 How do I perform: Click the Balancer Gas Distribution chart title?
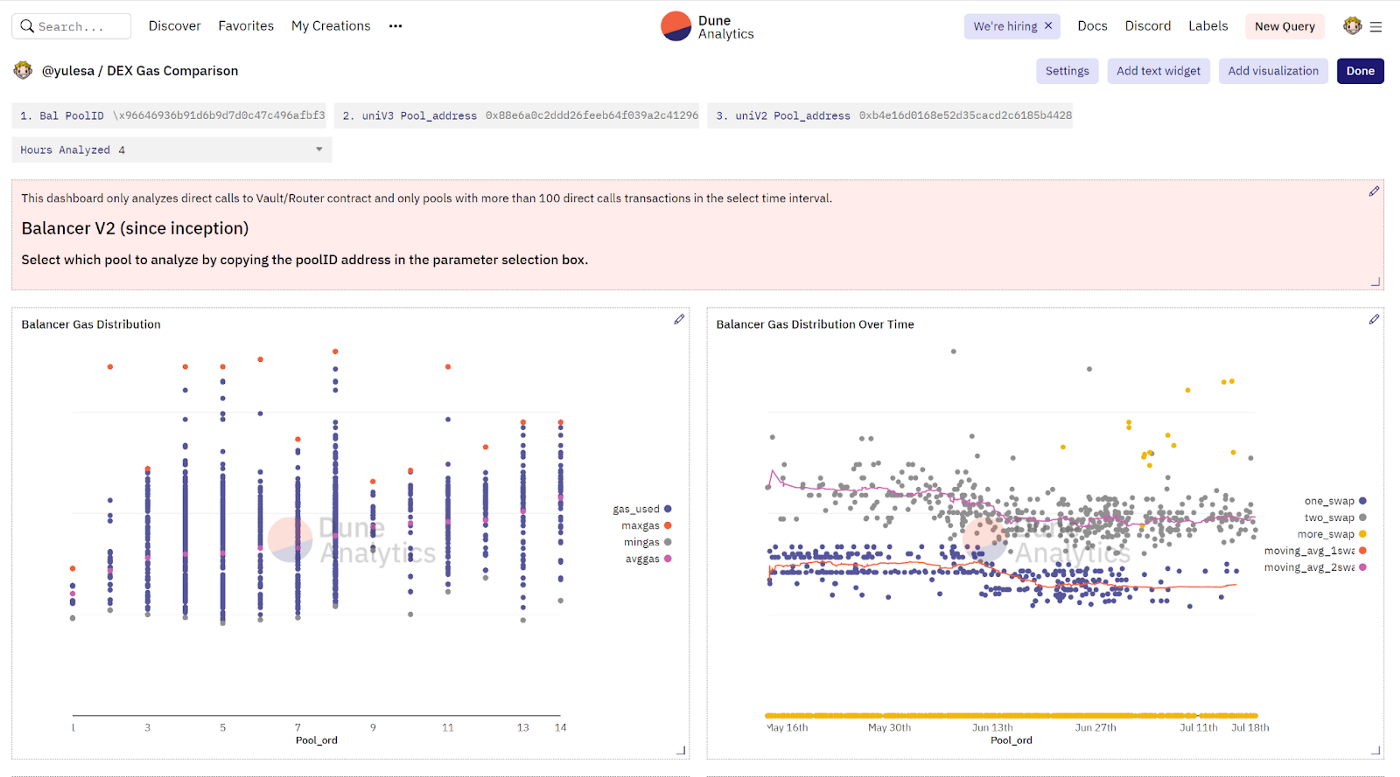pyautogui.click(x=91, y=324)
